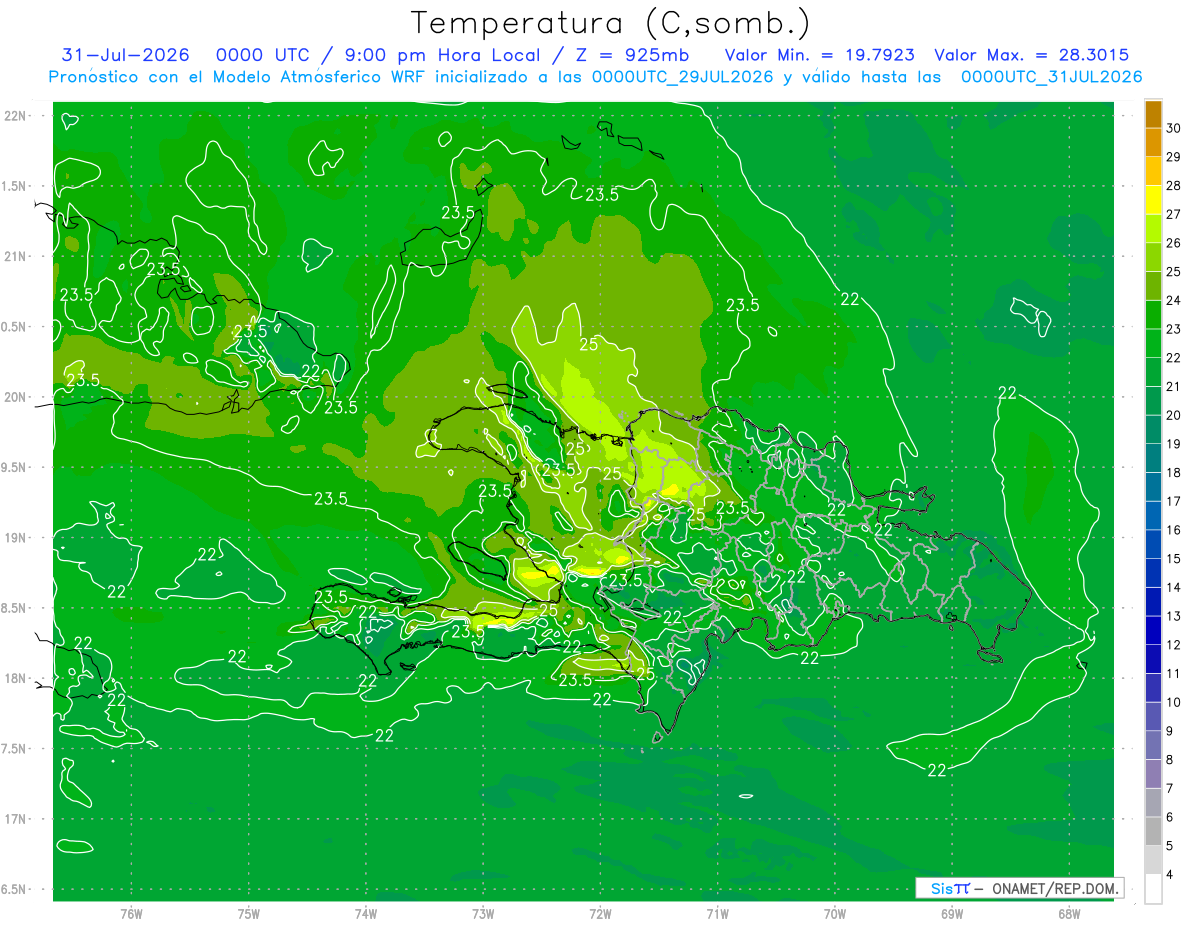Viewport: 1200px width, 927px height.
Task: Click 'Valor Min. = 19.7923' value
Action: point(819,55)
